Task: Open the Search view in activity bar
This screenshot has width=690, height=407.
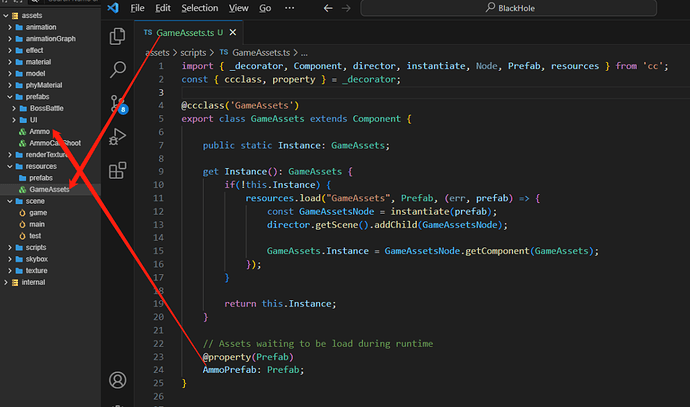Action: pyautogui.click(x=118, y=70)
